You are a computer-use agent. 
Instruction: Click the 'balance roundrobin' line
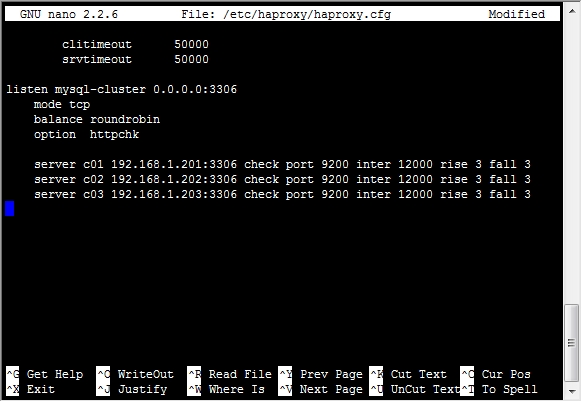click(97, 119)
